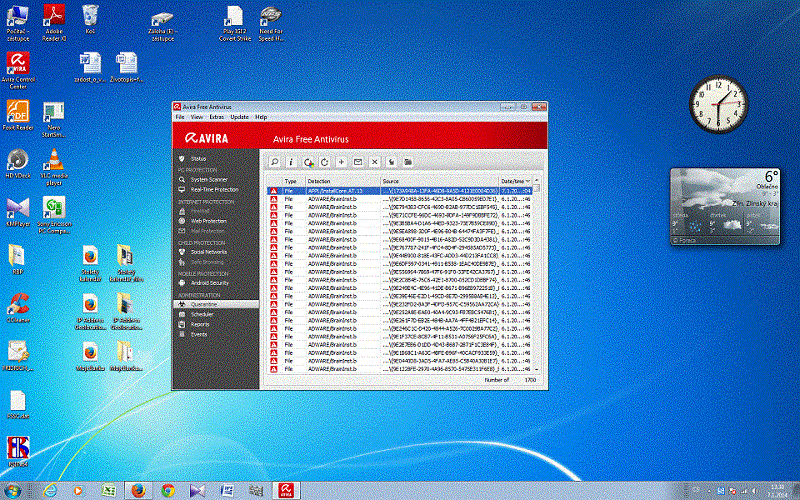Go to the Status page
This screenshot has width=800, height=500.
[198, 158]
